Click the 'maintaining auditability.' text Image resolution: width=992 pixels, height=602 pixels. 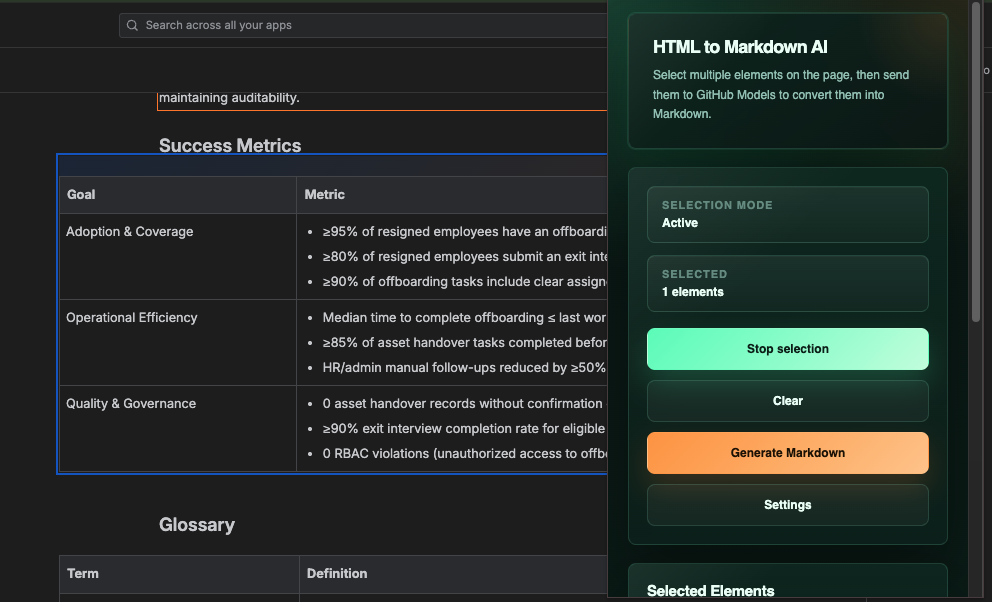tap(229, 97)
